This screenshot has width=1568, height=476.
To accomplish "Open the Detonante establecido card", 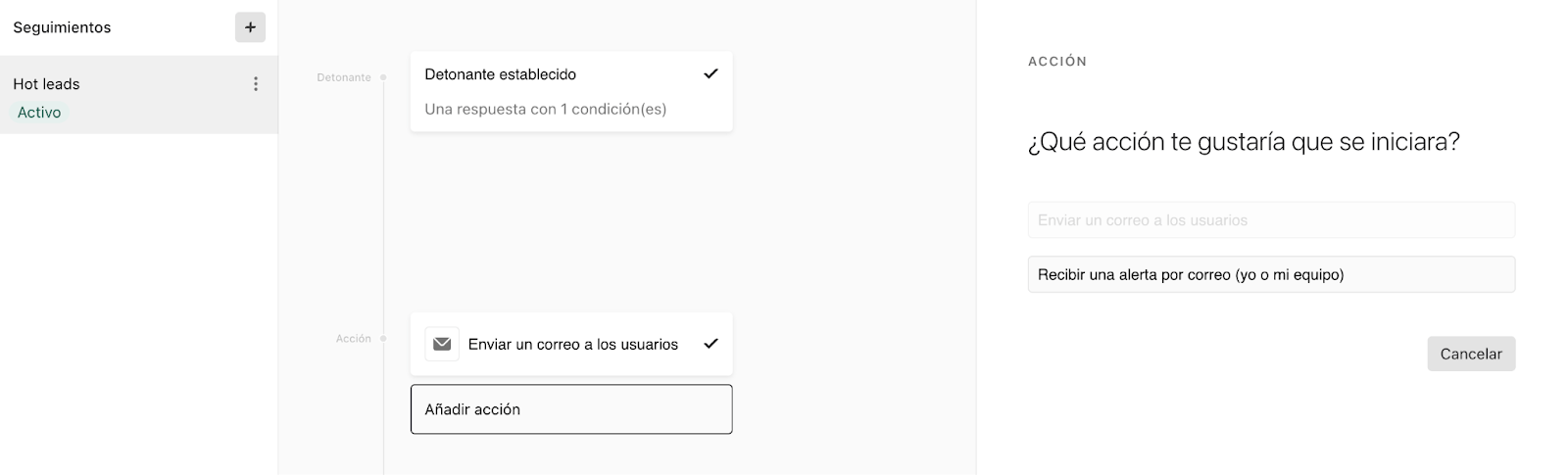I will (x=571, y=91).
